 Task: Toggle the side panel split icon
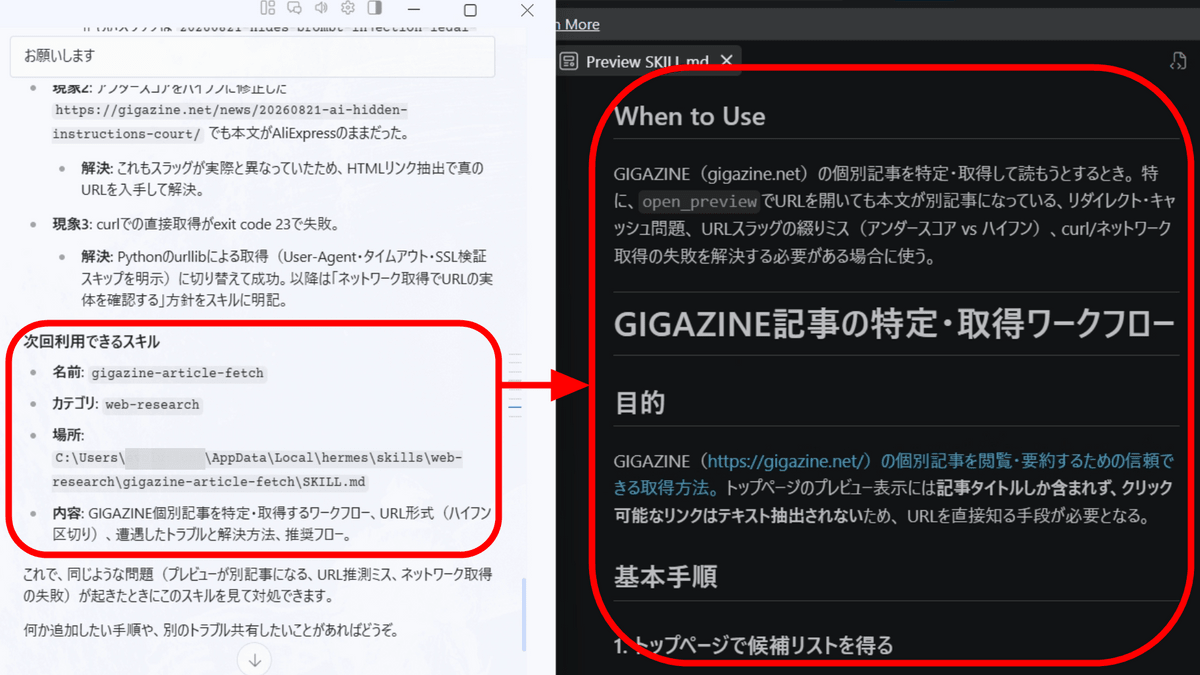pyautogui.click(x=375, y=8)
